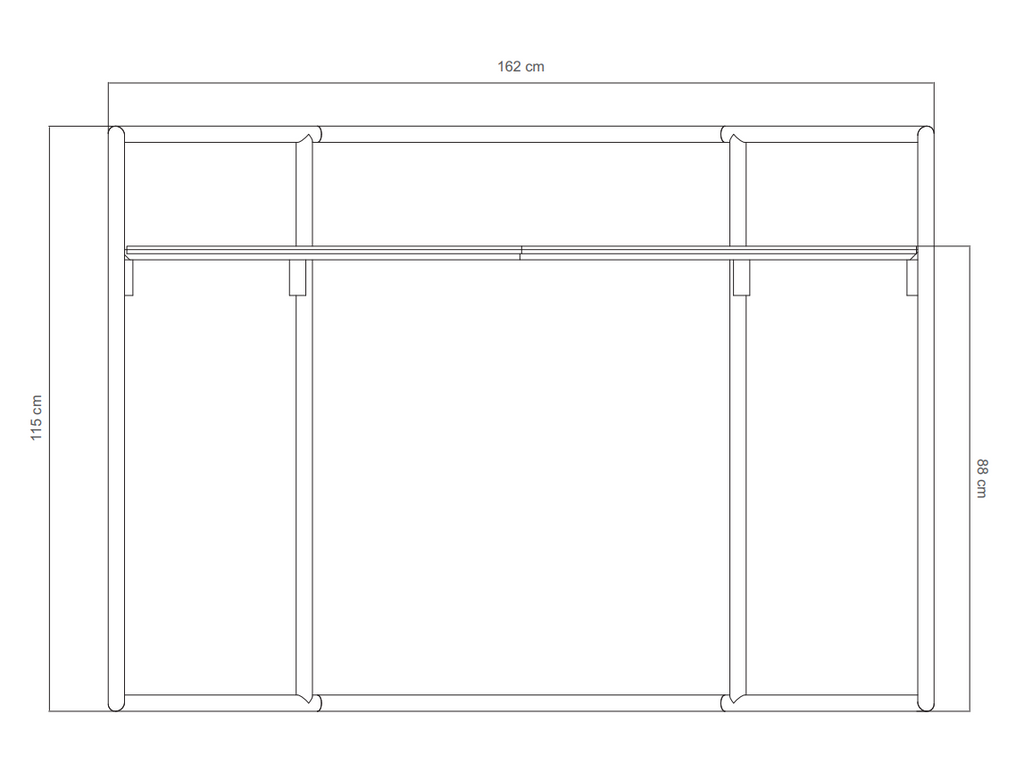Click the leftmost bracket under the shelf

click(129, 278)
